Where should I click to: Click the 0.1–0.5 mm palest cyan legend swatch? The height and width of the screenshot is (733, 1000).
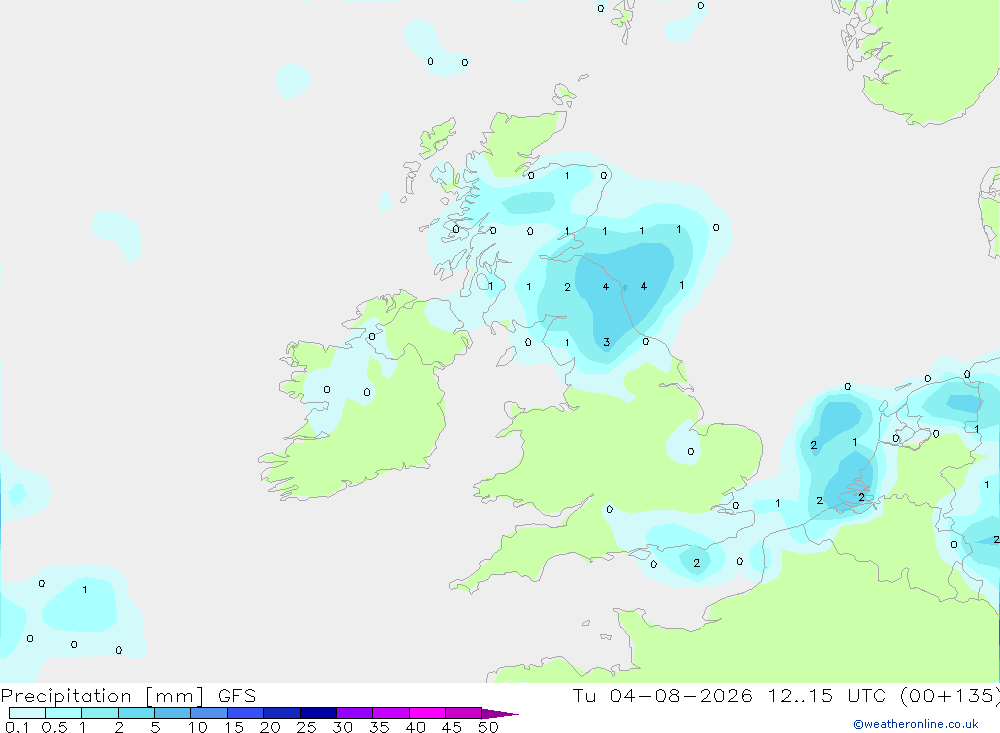pyautogui.click(x=27, y=713)
